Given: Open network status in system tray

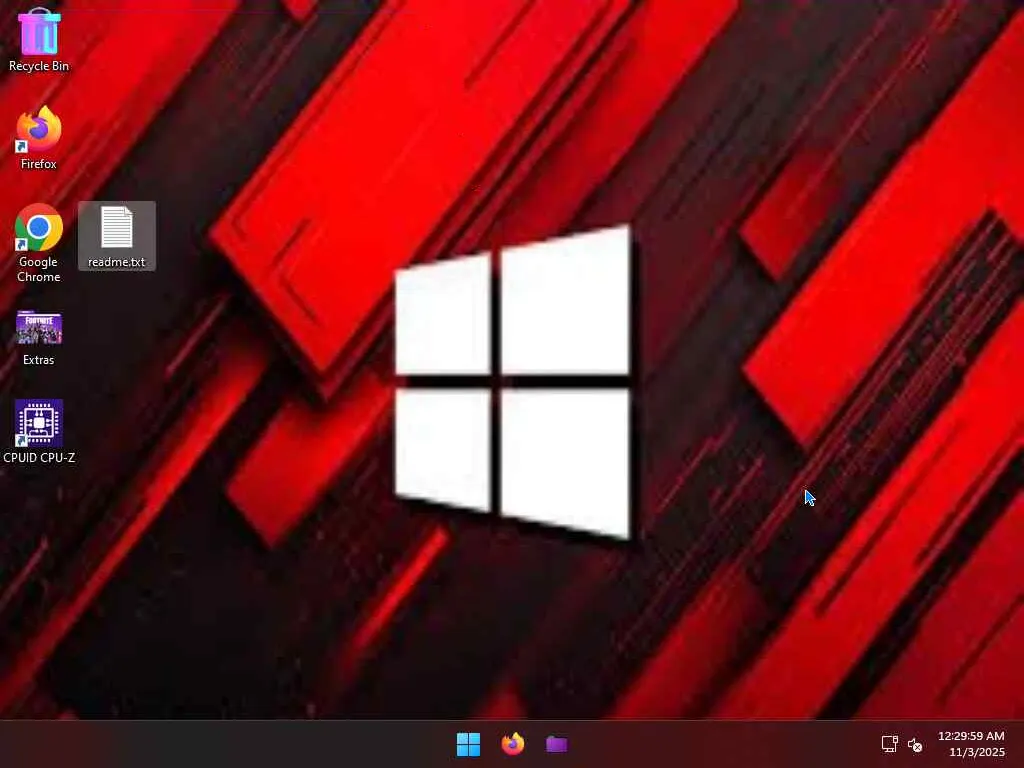Looking at the screenshot, I should 889,744.
